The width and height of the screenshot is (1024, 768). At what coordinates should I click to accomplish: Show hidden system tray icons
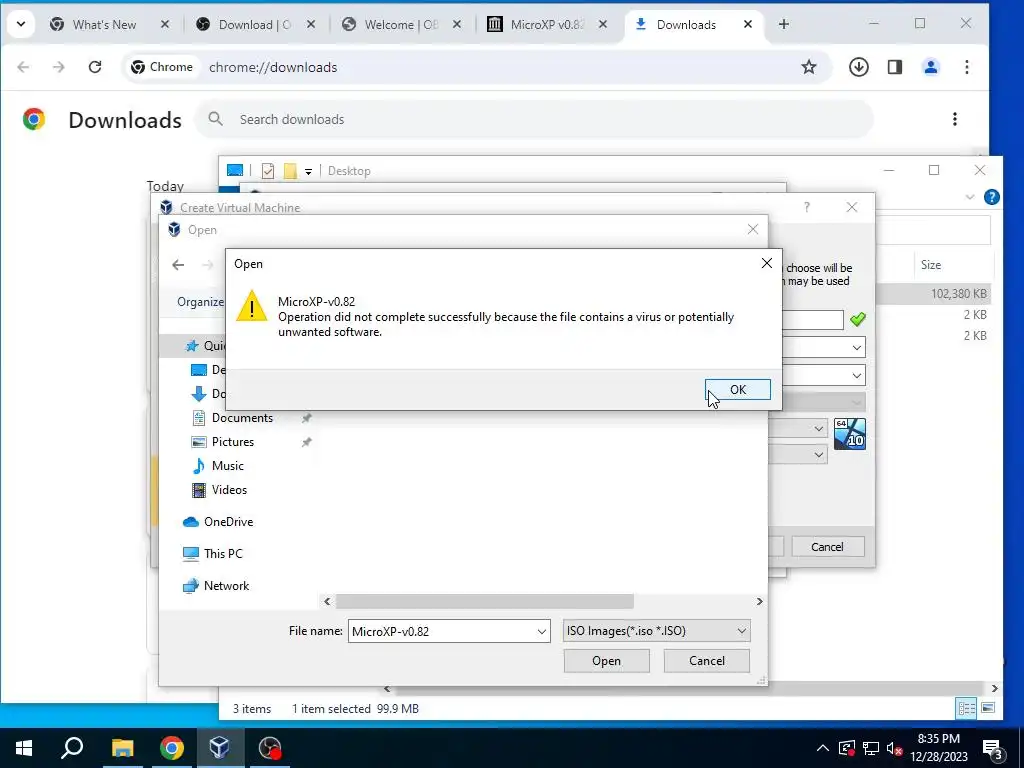pos(823,748)
